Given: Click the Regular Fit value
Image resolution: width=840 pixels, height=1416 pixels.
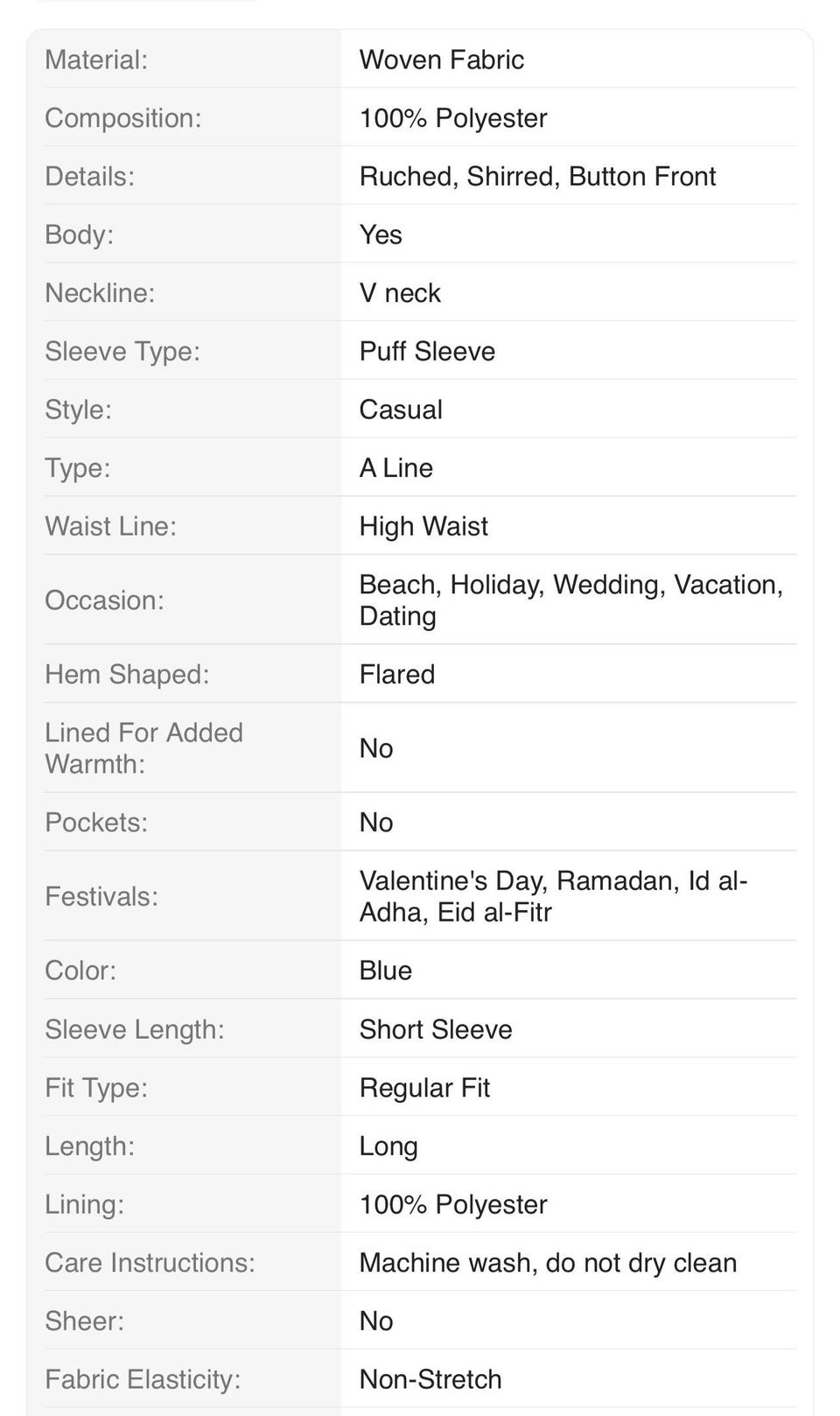Looking at the screenshot, I should coord(424,1088).
